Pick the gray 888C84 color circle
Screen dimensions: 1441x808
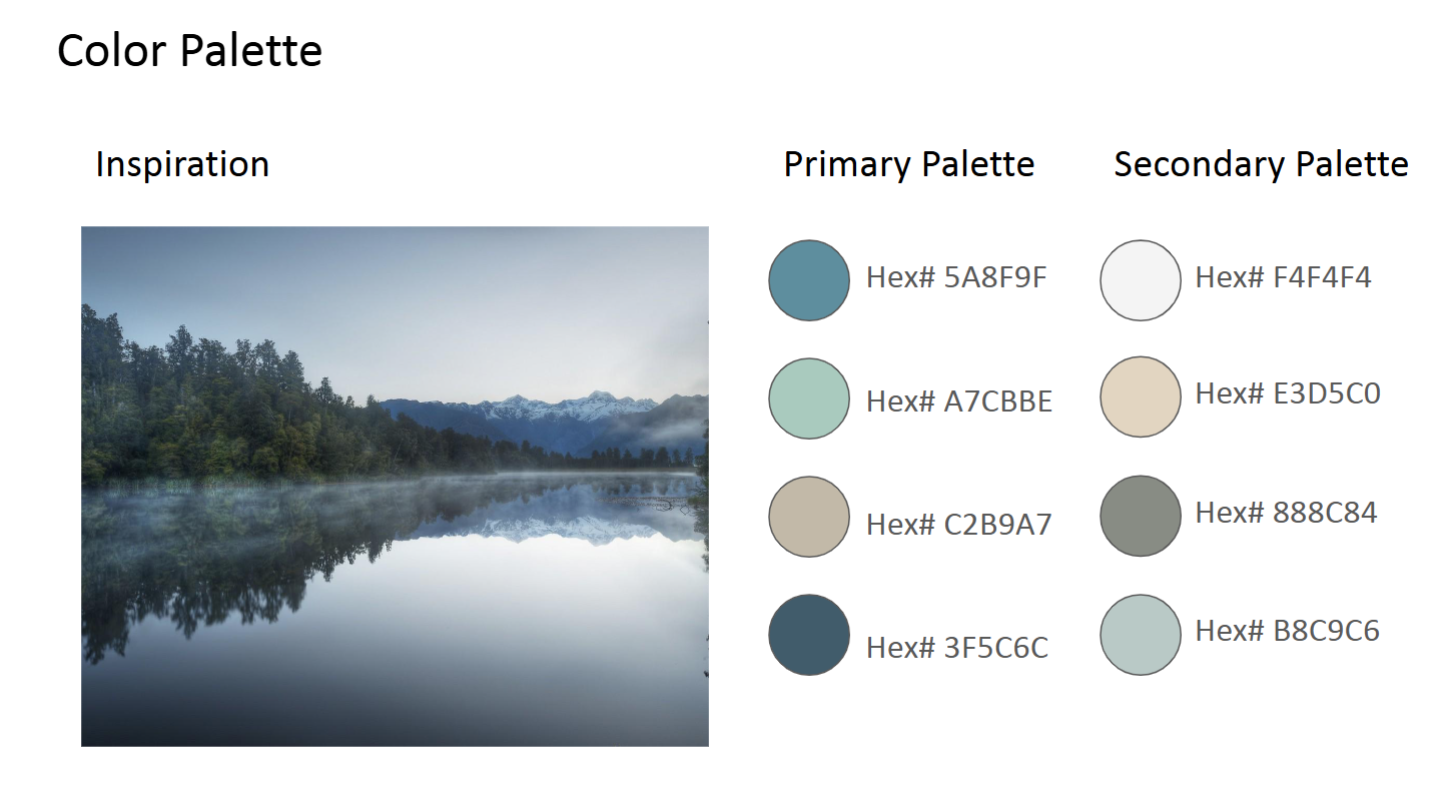point(1140,515)
